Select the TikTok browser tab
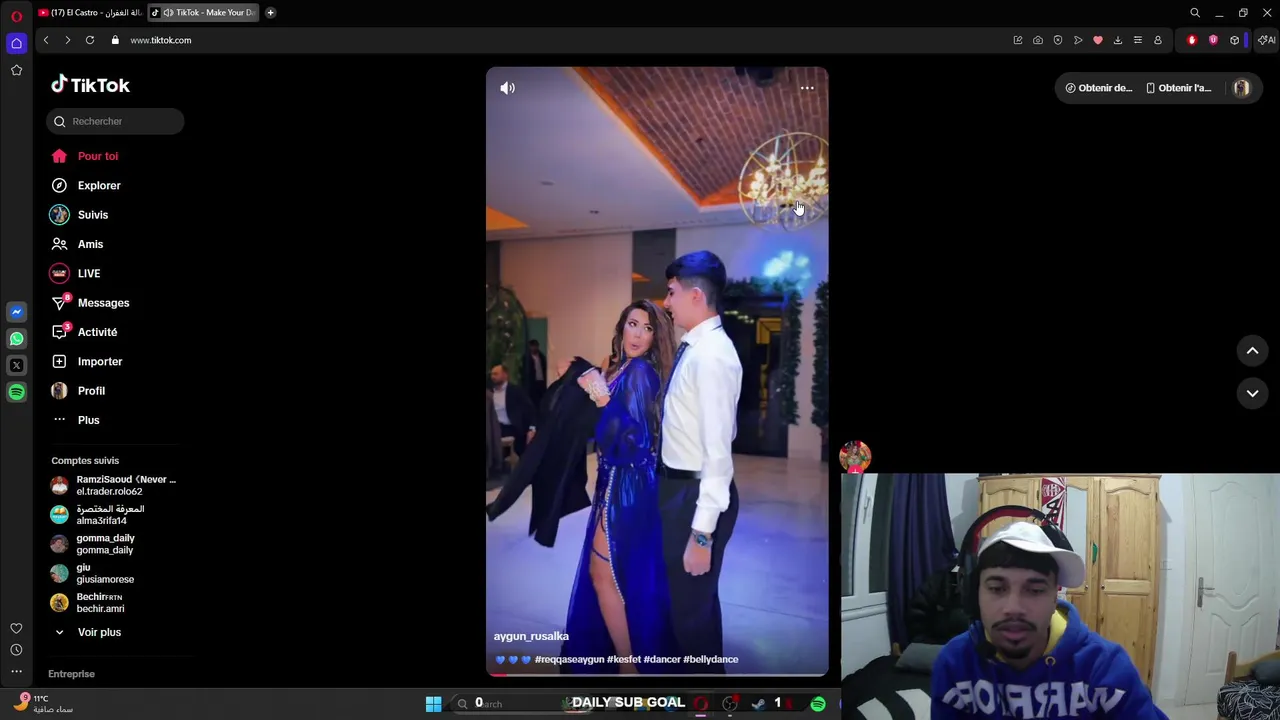Viewport: 1280px width, 720px height. coord(205,12)
